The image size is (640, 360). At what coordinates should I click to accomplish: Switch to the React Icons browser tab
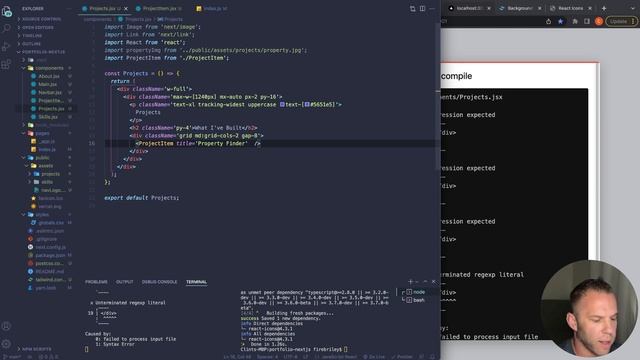tap(571, 8)
